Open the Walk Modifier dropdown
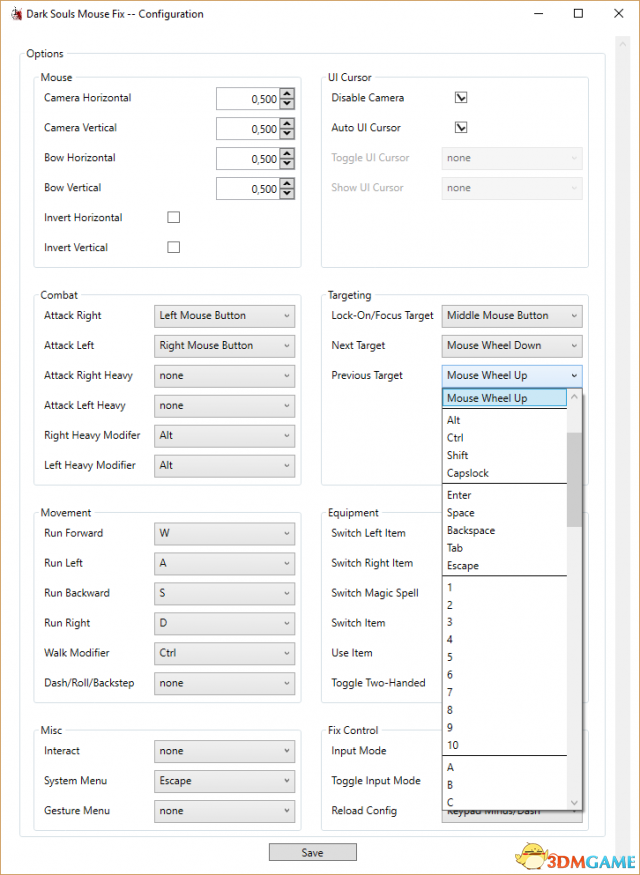This screenshot has height=875, width=640. [225, 653]
